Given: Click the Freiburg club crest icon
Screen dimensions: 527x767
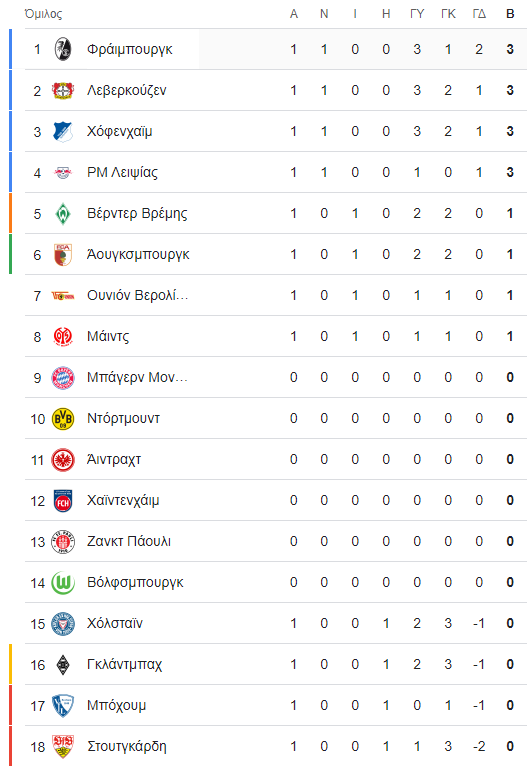Looking at the screenshot, I should pos(63,49).
